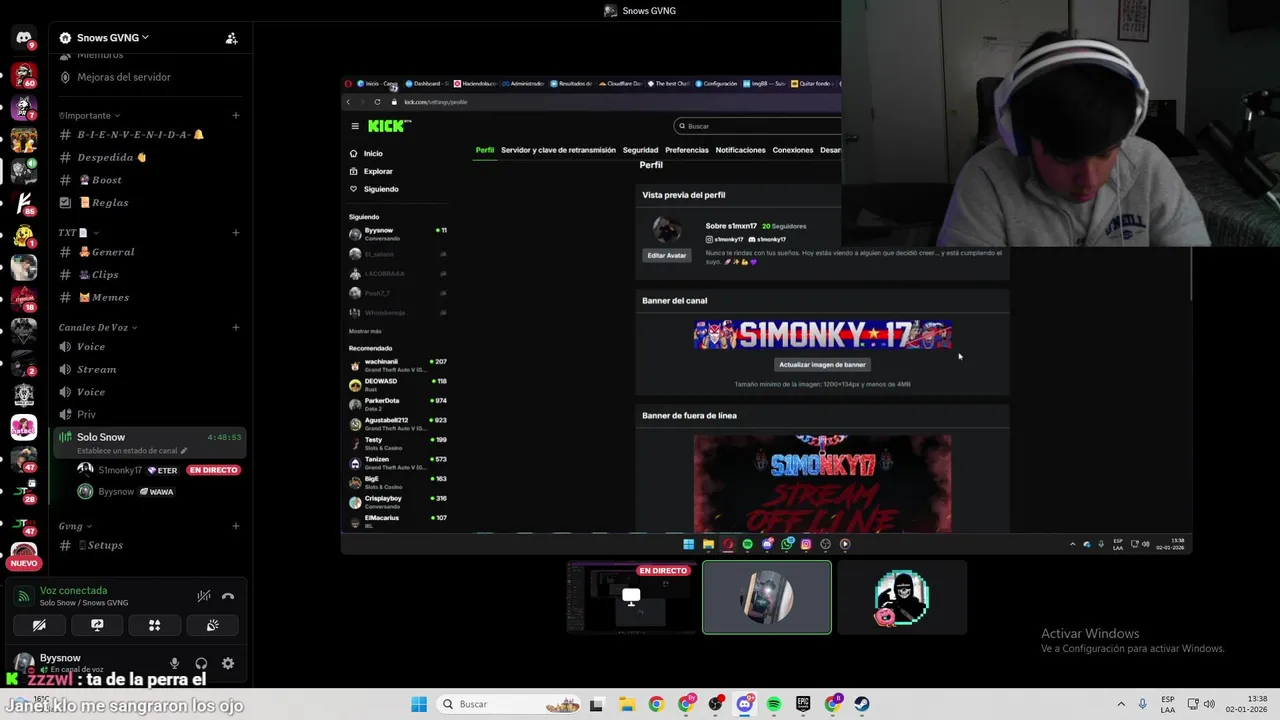Collapse Canales De Voz category

click(x=98, y=328)
